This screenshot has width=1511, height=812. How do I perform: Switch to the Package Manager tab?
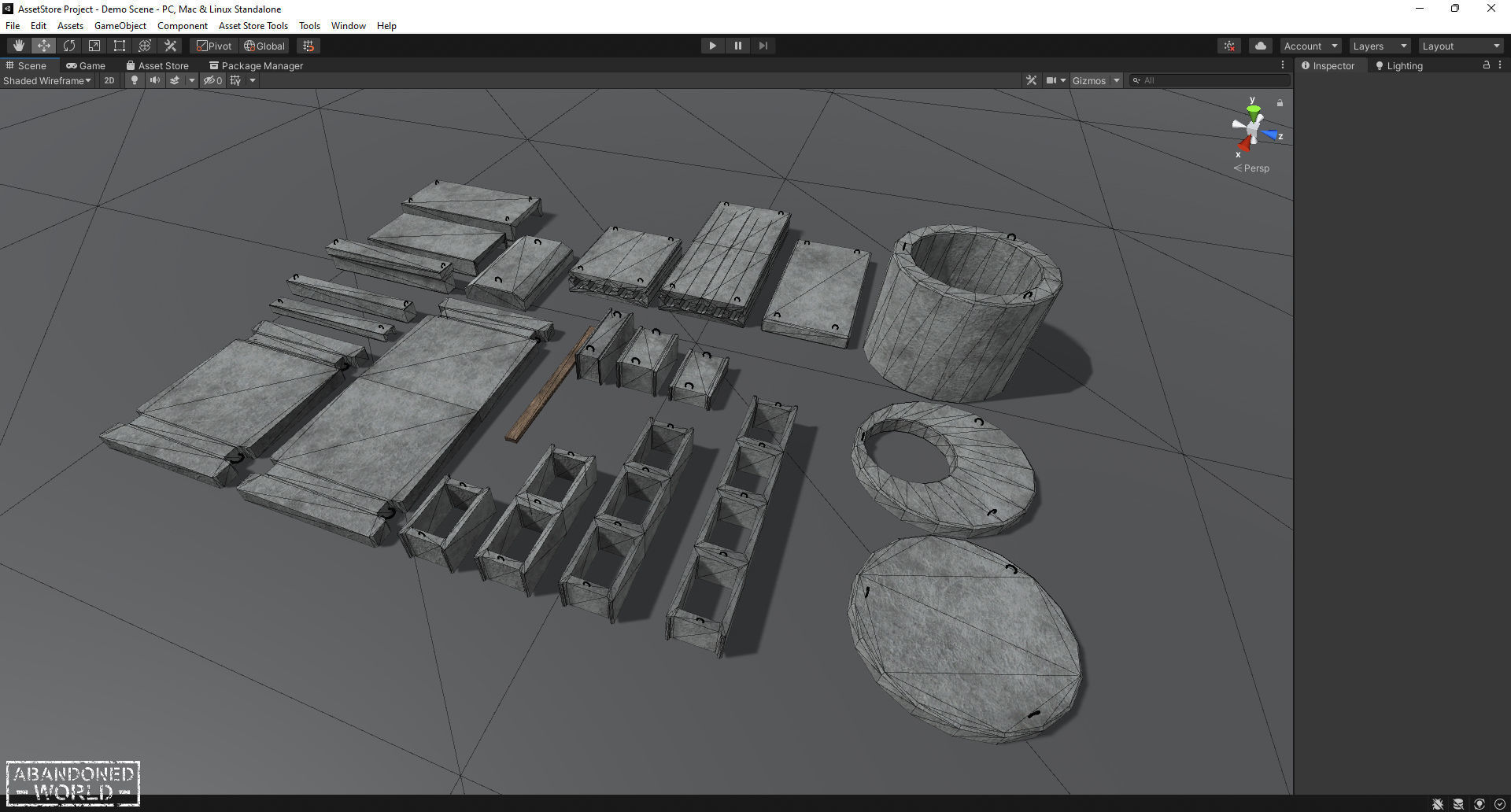click(x=256, y=65)
